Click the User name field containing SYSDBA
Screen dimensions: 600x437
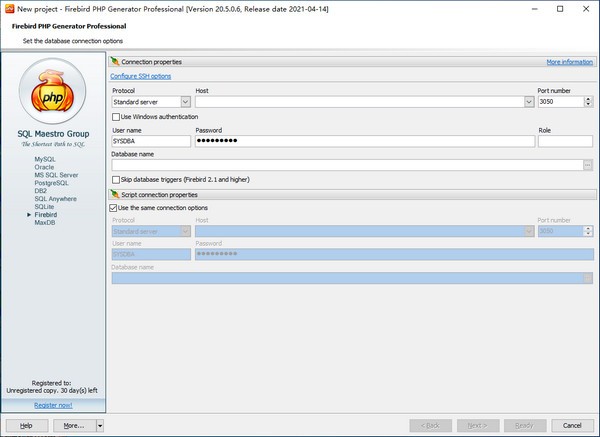click(x=151, y=141)
